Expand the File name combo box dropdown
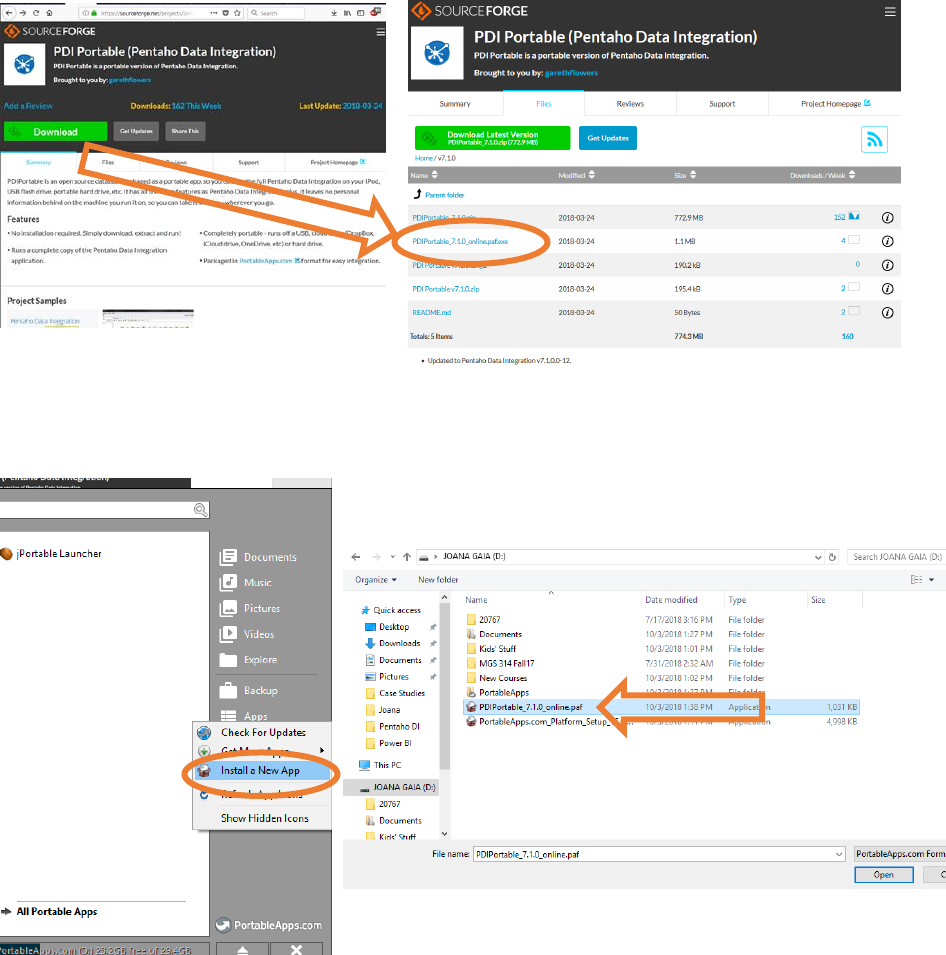The height and width of the screenshot is (955, 946). pos(839,855)
